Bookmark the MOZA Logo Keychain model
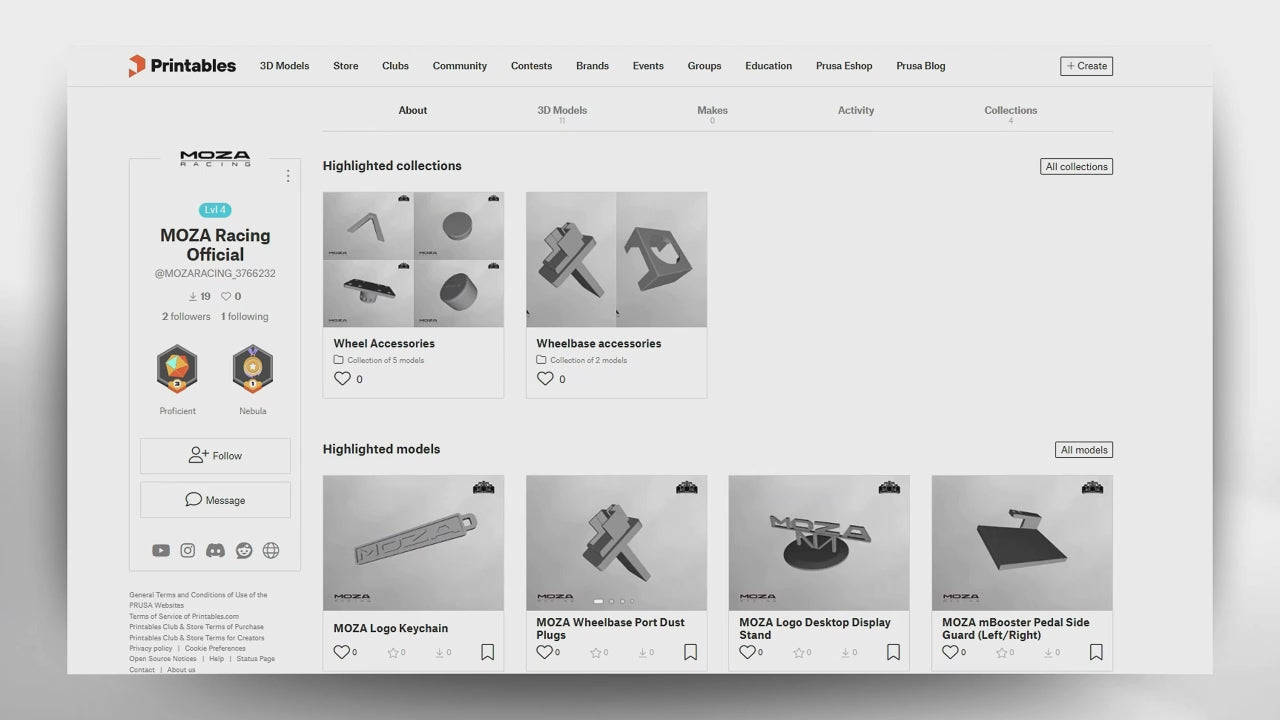This screenshot has height=720, width=1280. click(x=487, y=652)
